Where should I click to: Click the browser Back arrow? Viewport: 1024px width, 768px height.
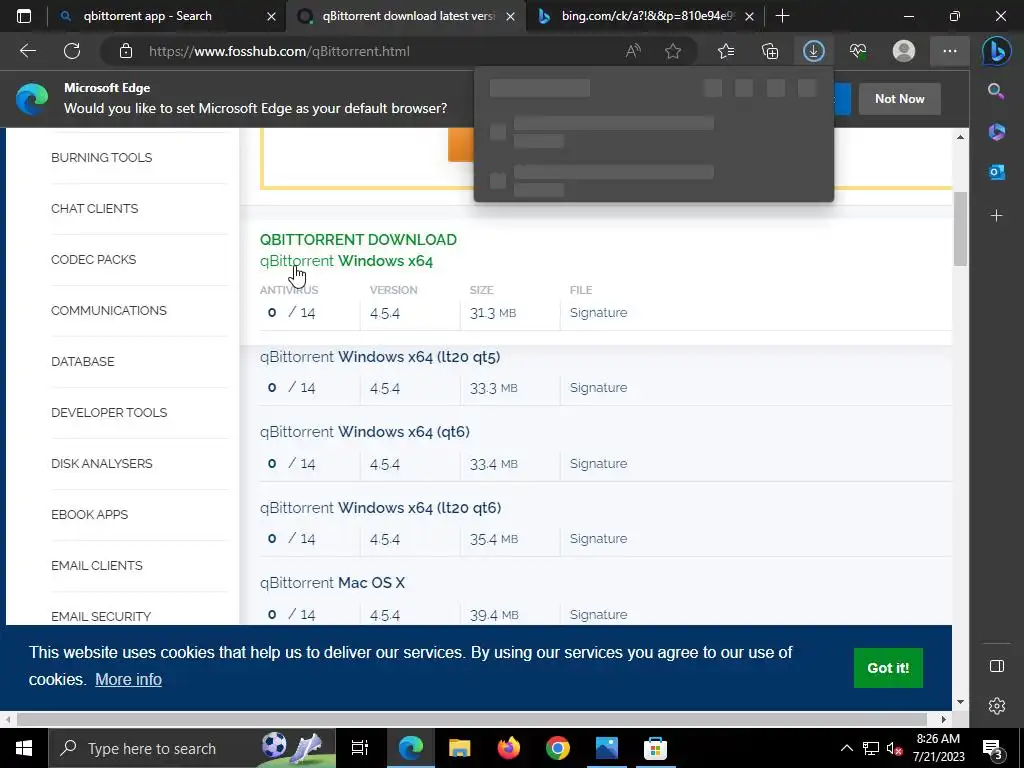[28, 51]
